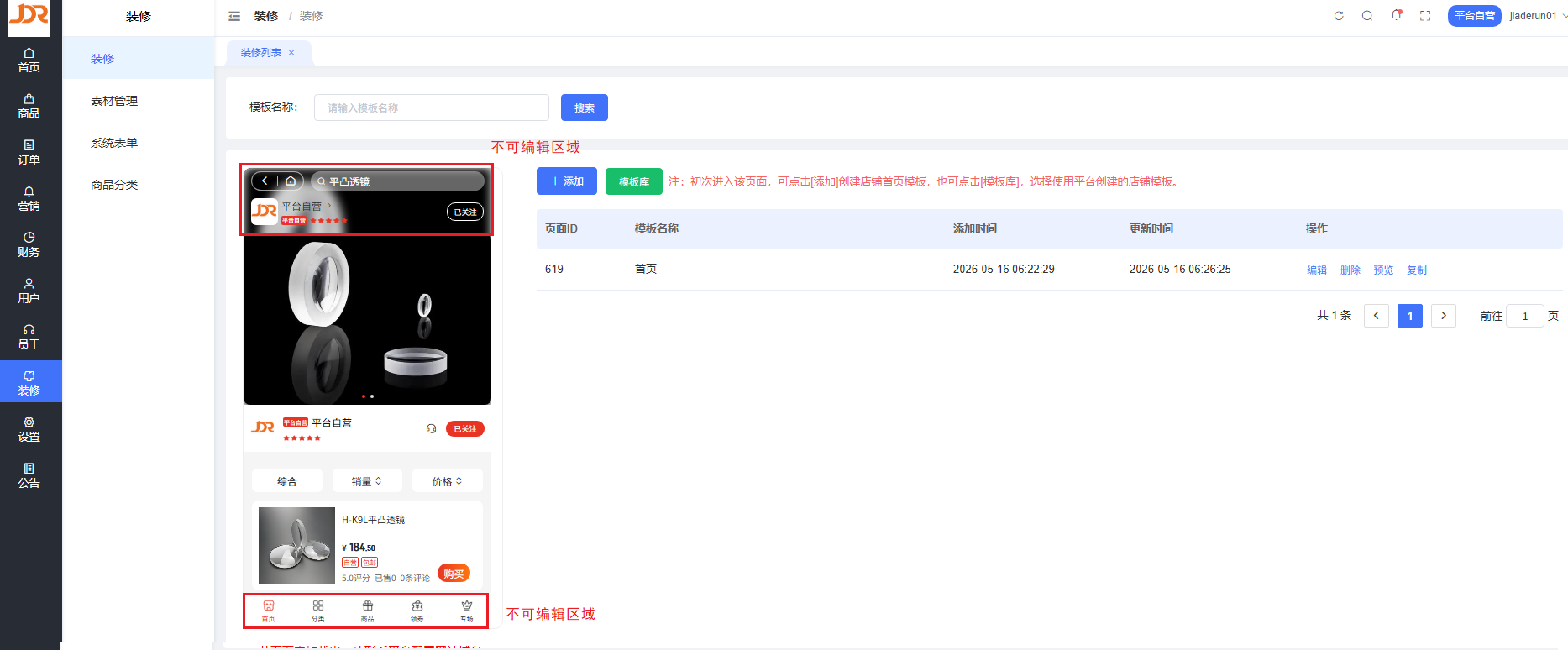Click the 添加时间 value 2026-05-16 06:22:29
Image resolution: width=1568 pixels, height=650 pixels.
1004,269
